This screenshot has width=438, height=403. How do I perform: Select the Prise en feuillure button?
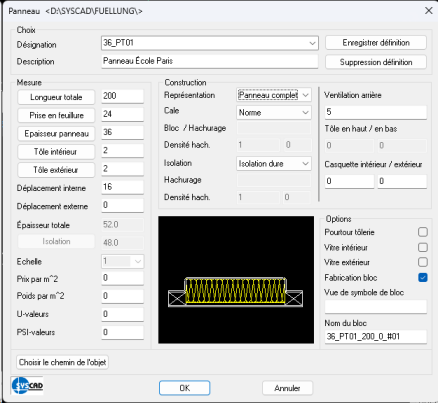point(56,115)
